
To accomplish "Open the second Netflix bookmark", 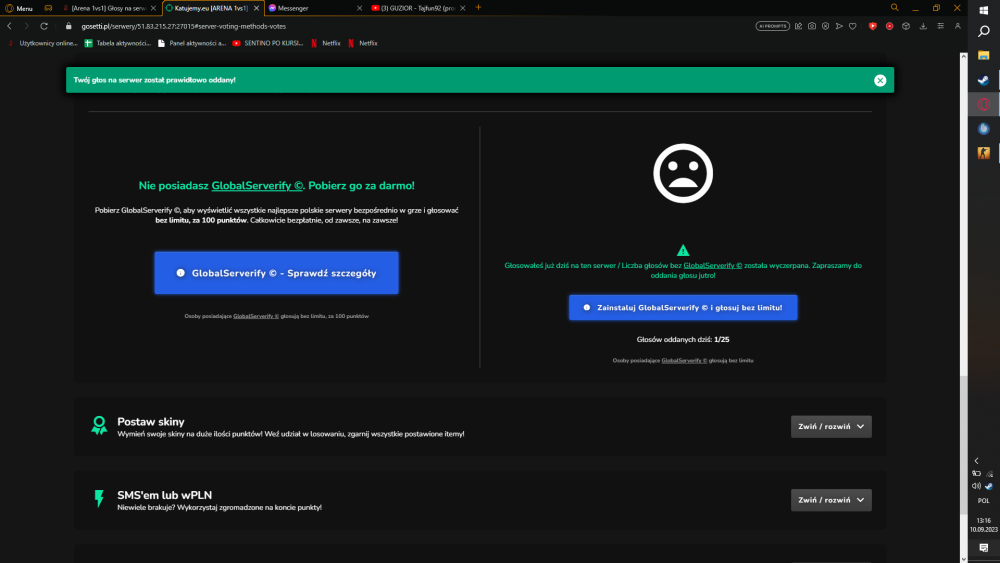I will 363,43.
